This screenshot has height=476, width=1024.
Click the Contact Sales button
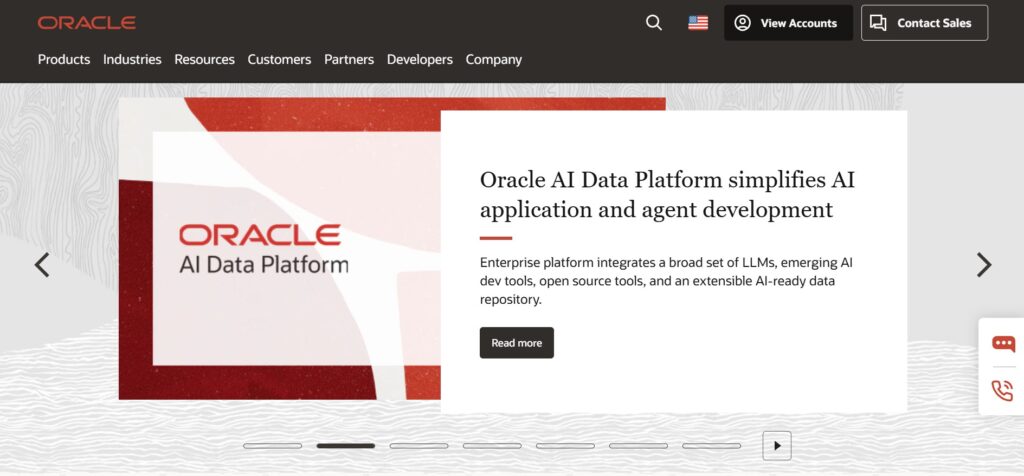(924, 23)
